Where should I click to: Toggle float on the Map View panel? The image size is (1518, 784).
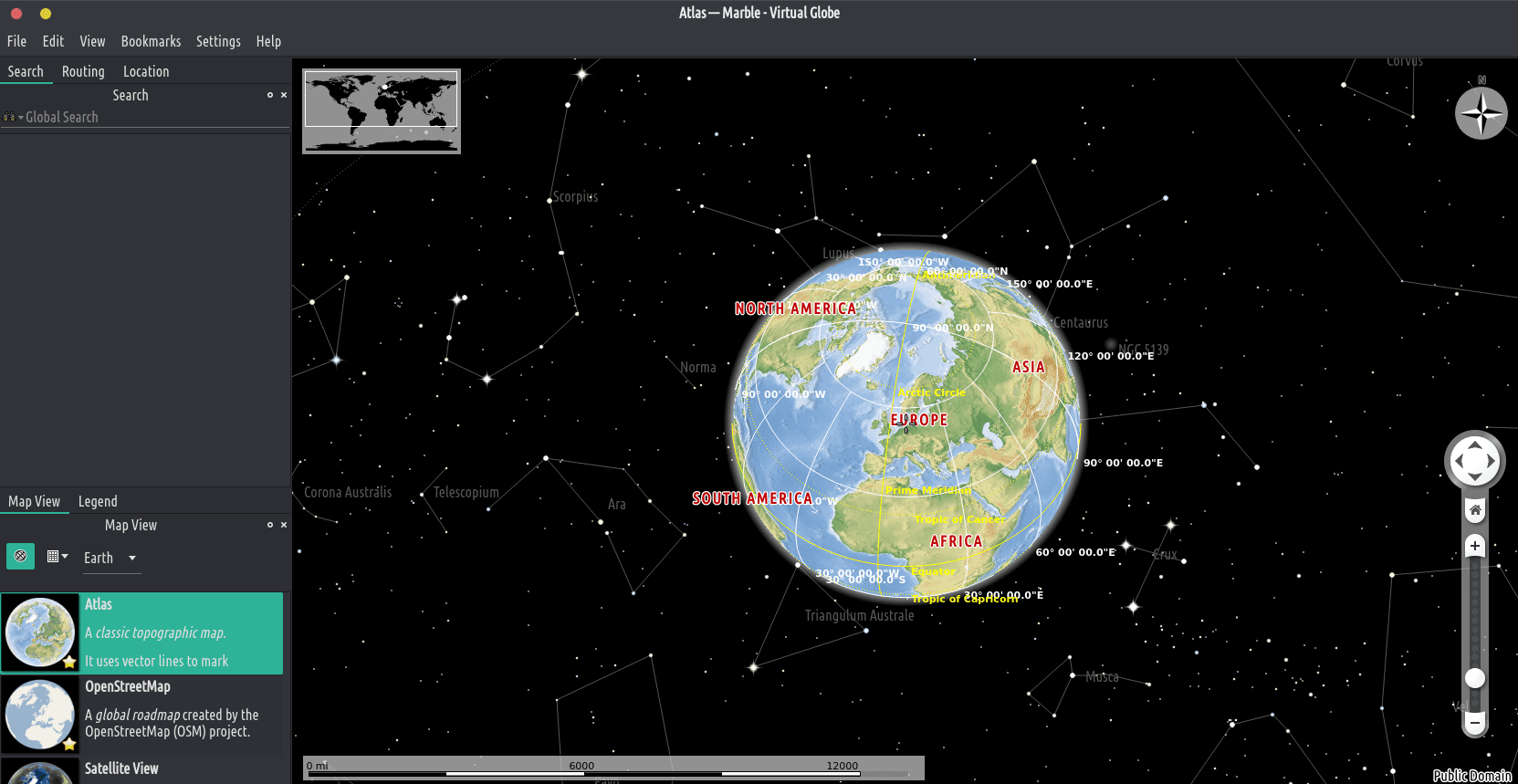click(x=270, y=525)
